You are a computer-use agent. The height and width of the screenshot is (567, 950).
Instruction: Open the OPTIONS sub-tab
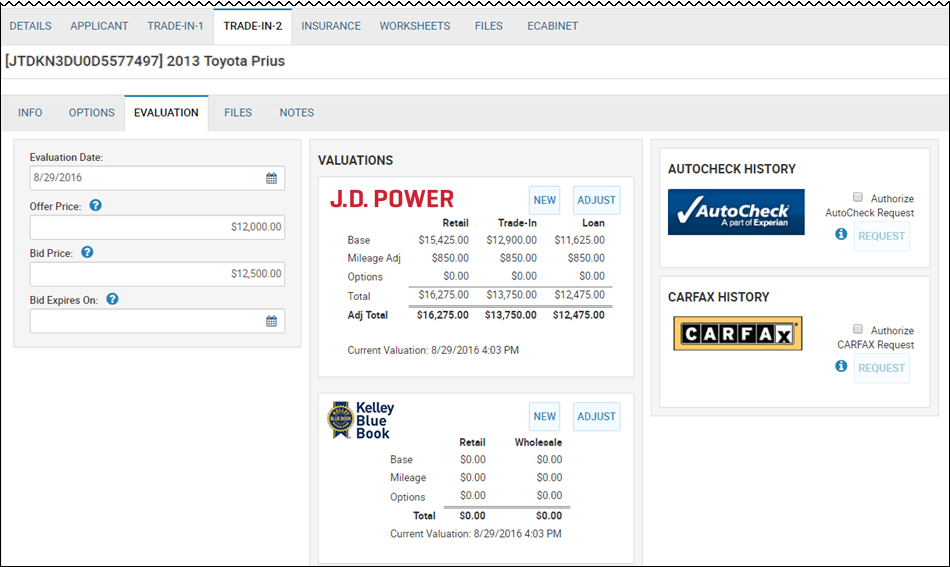pos(91,113)
